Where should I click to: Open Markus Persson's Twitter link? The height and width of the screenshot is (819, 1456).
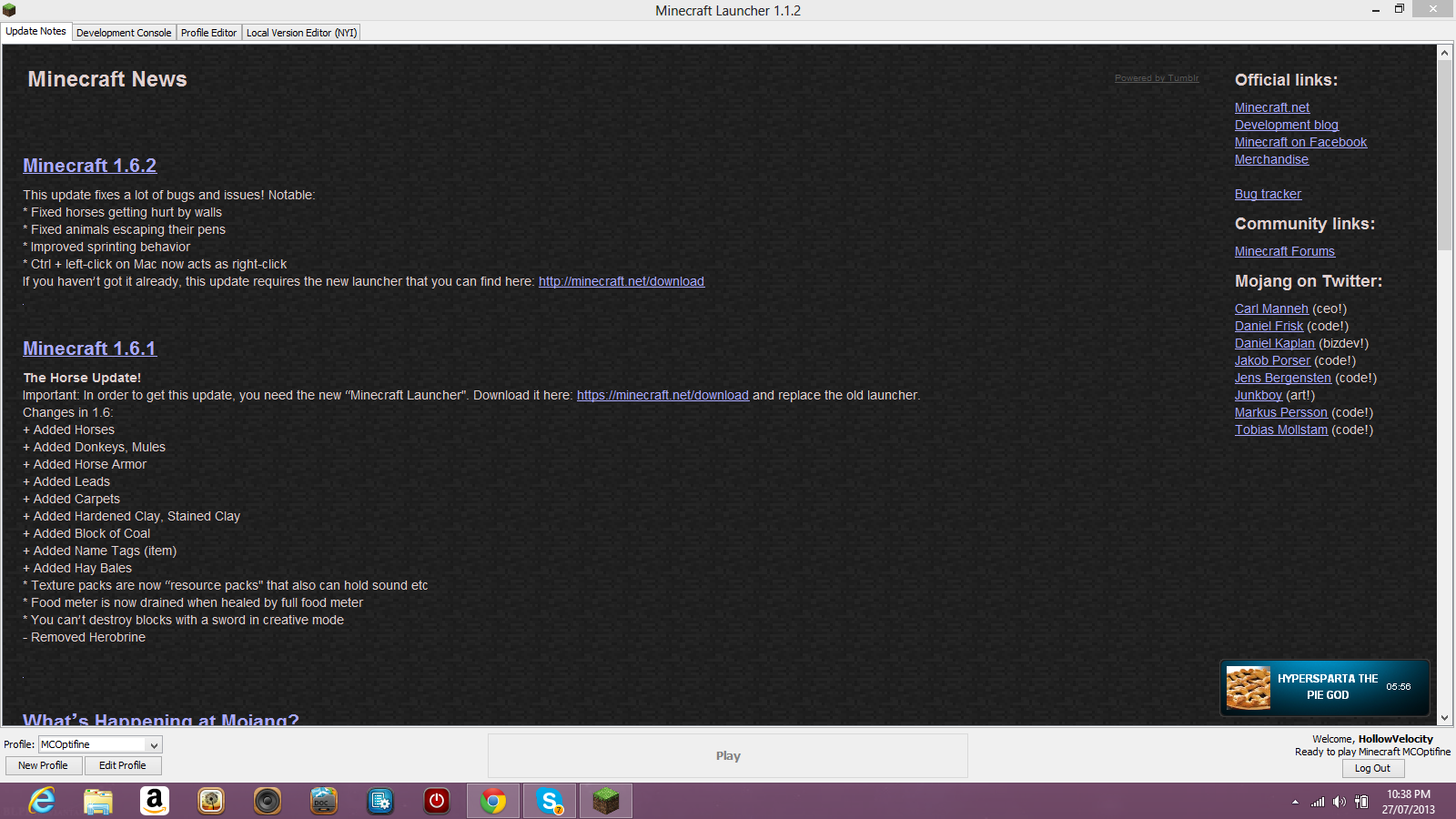click(1281, 412)
